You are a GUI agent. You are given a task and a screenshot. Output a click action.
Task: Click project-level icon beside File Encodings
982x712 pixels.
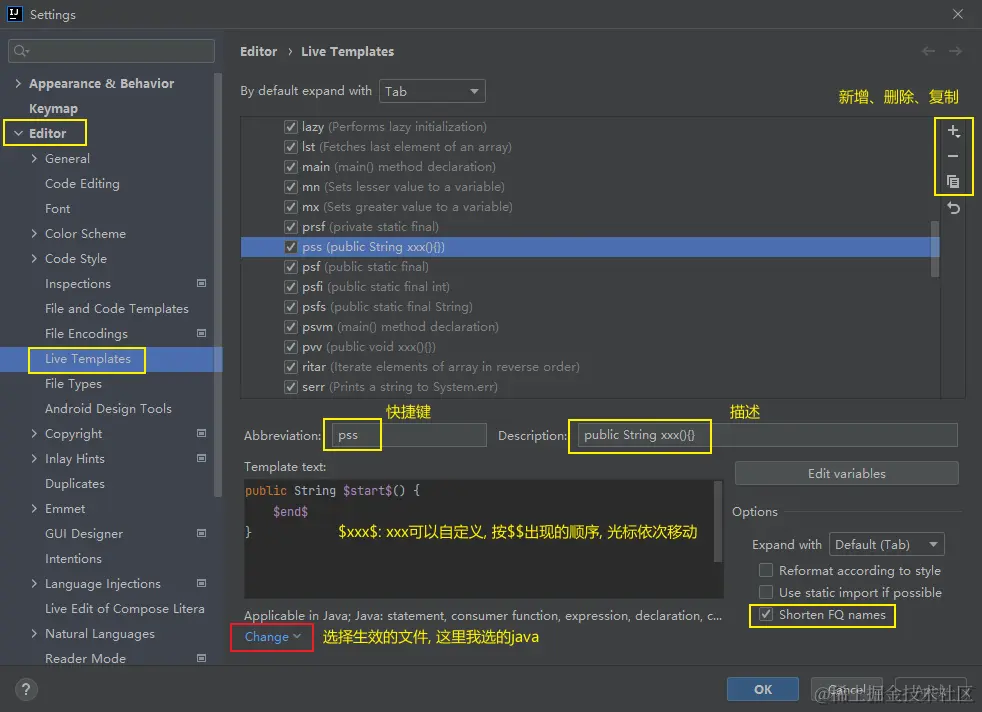202,333
